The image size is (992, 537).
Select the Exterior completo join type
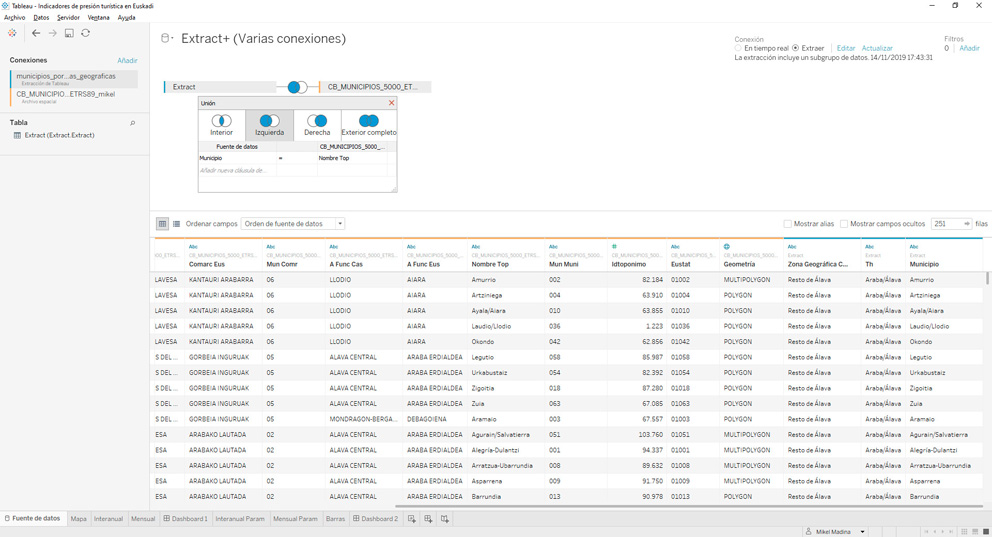(x=369, y=125)
